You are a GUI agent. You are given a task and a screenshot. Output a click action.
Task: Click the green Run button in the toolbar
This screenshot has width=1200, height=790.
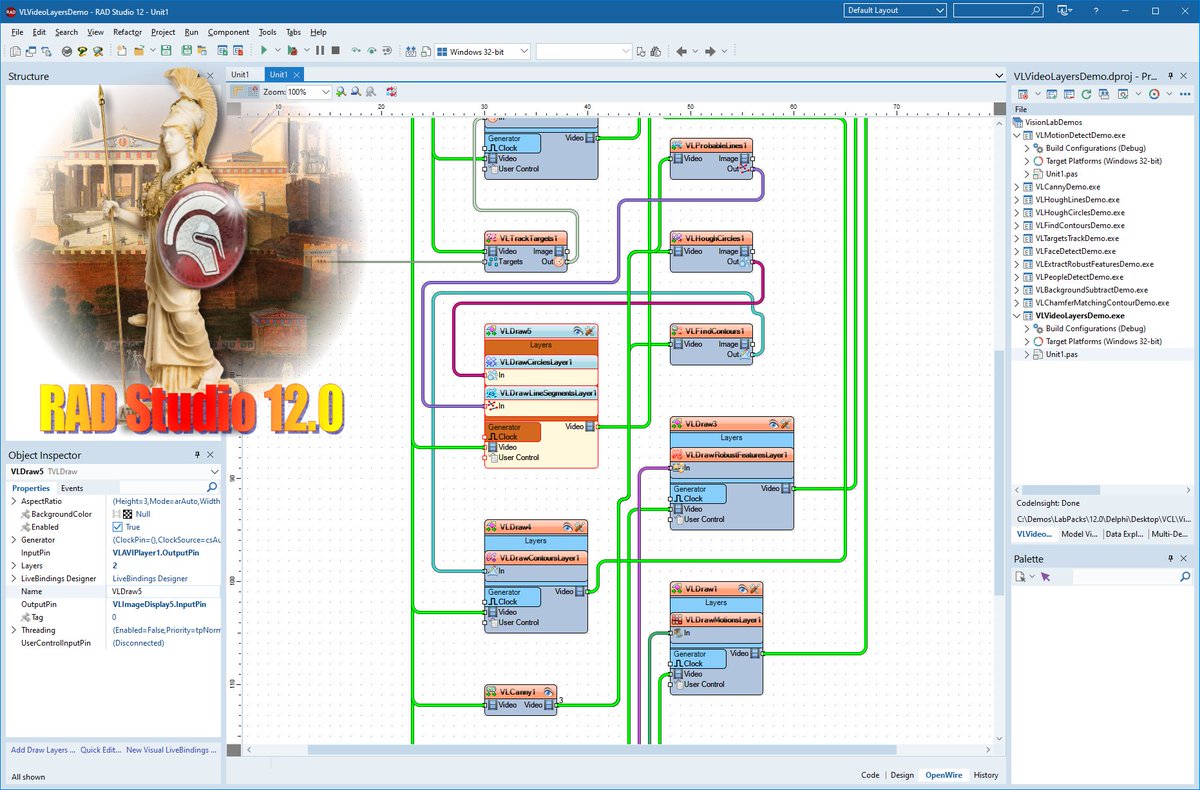coord(264,50)
